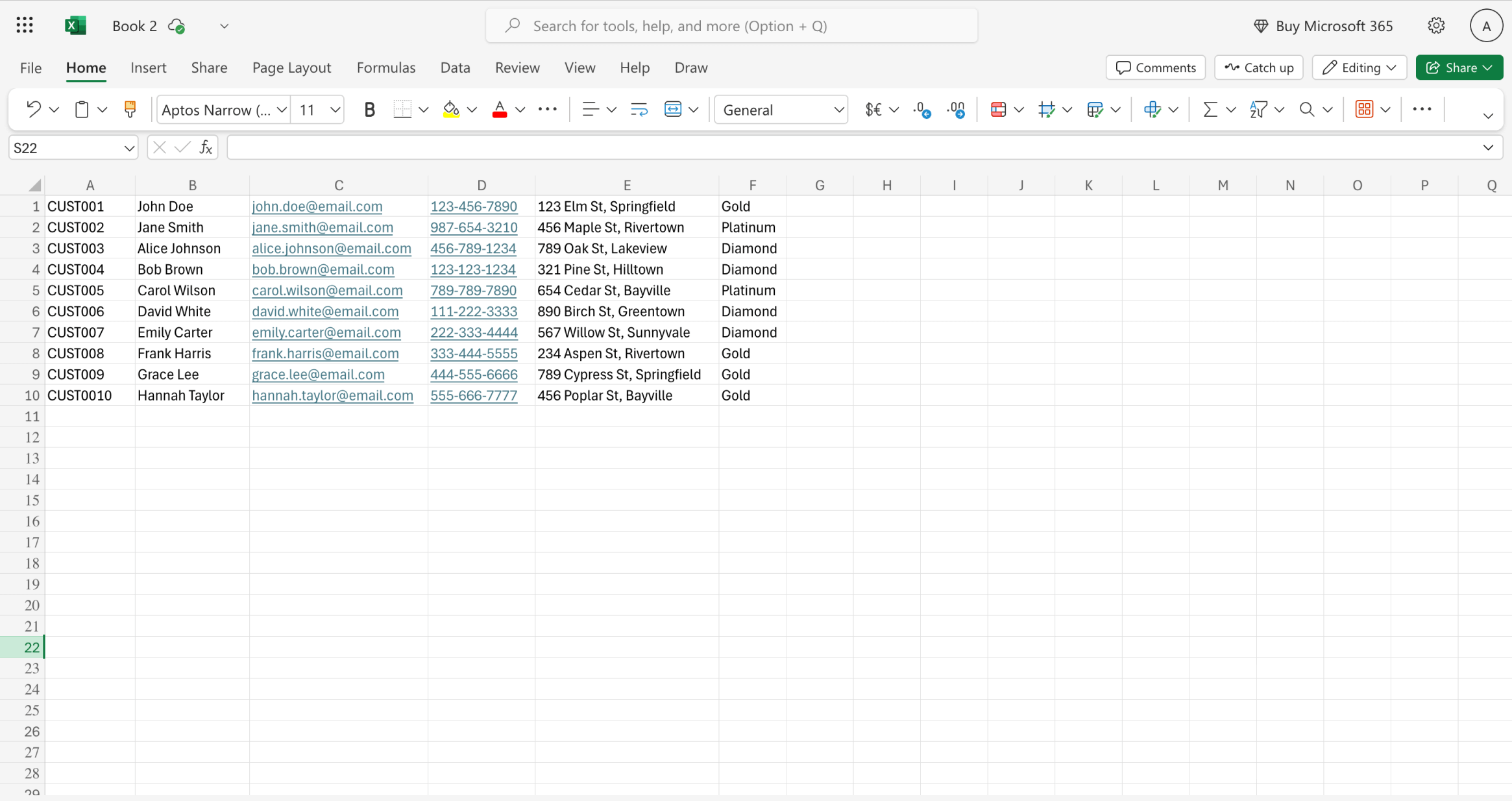Click the currency format icon
The height and width of the screenshot is (801, 1512).
click(873, 110)
